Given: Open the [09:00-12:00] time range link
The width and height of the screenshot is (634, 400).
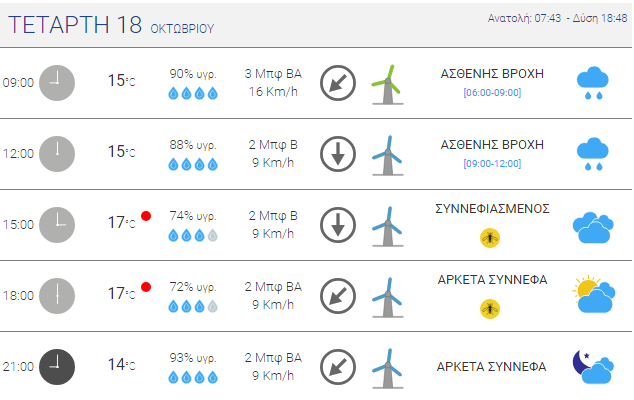Looking at the screenshot, I should tap(492, 164).
